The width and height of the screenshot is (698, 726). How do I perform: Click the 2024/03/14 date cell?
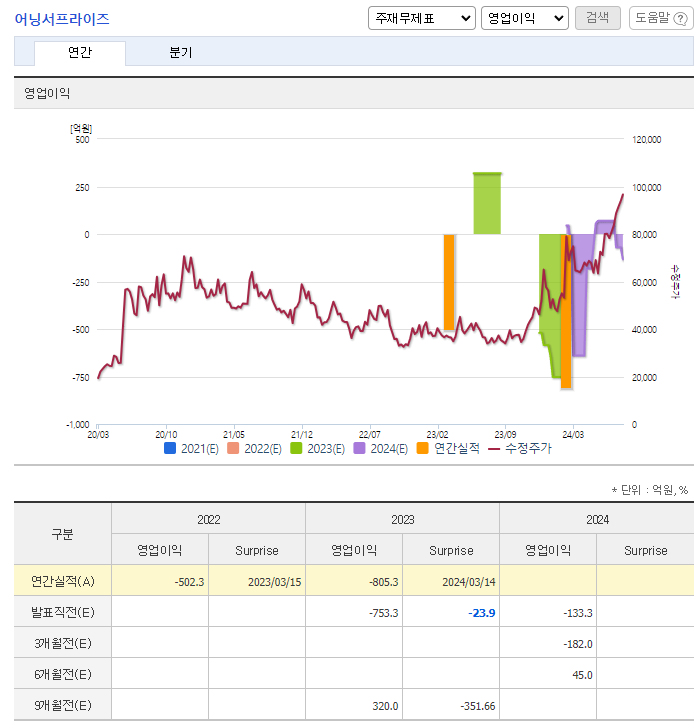(451, 581)
